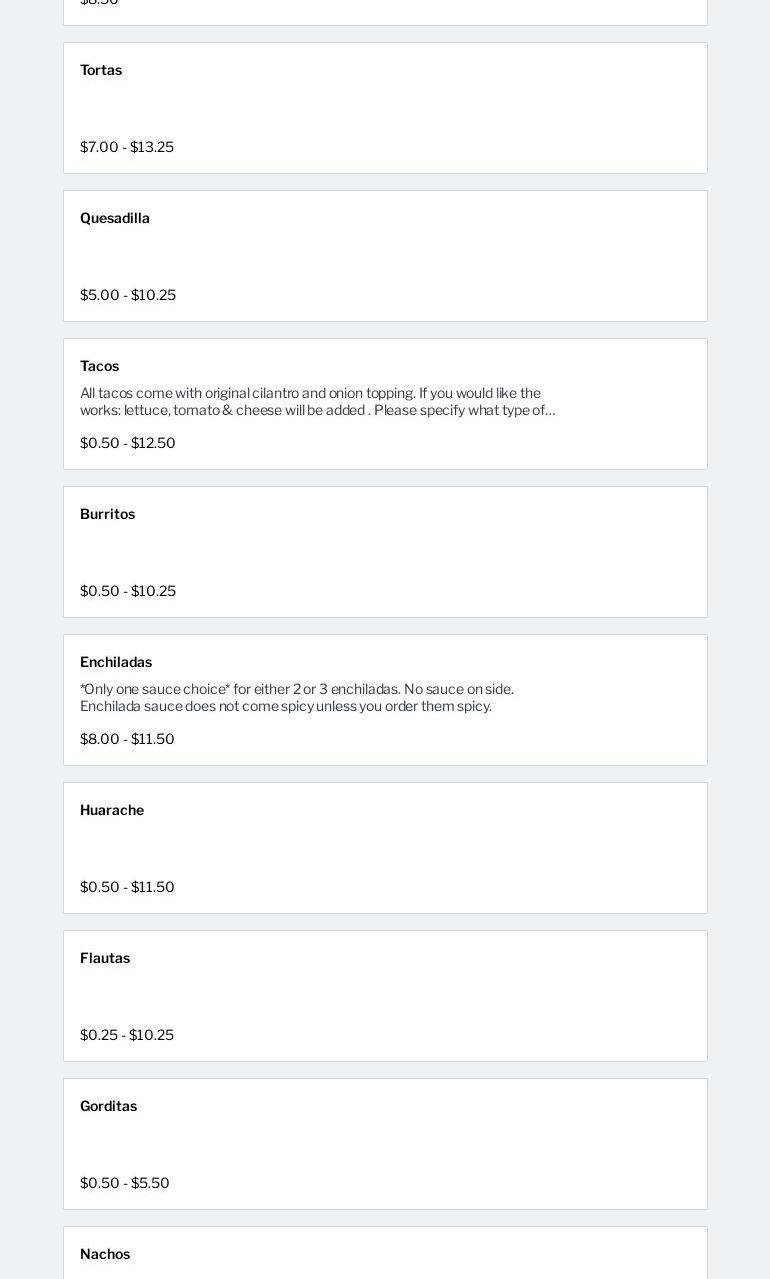Open the Tacos menu section
The height and width of the screenshot is (1279, 770).
click(100, 366)
